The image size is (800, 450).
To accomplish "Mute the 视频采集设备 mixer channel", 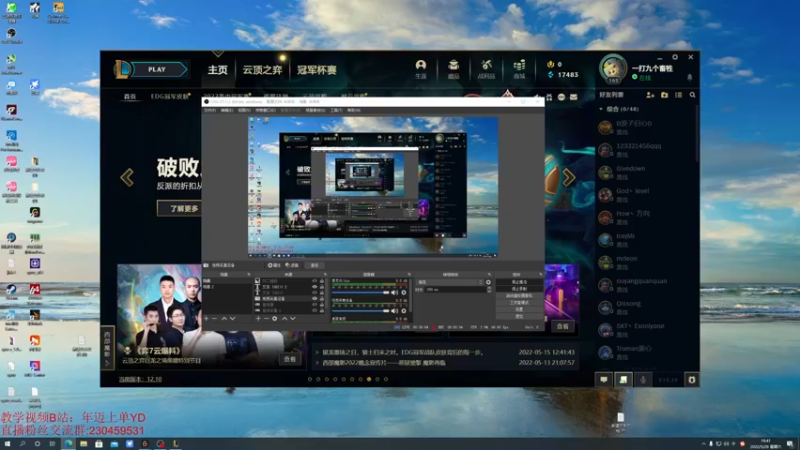I will click(x=394, y=311).
